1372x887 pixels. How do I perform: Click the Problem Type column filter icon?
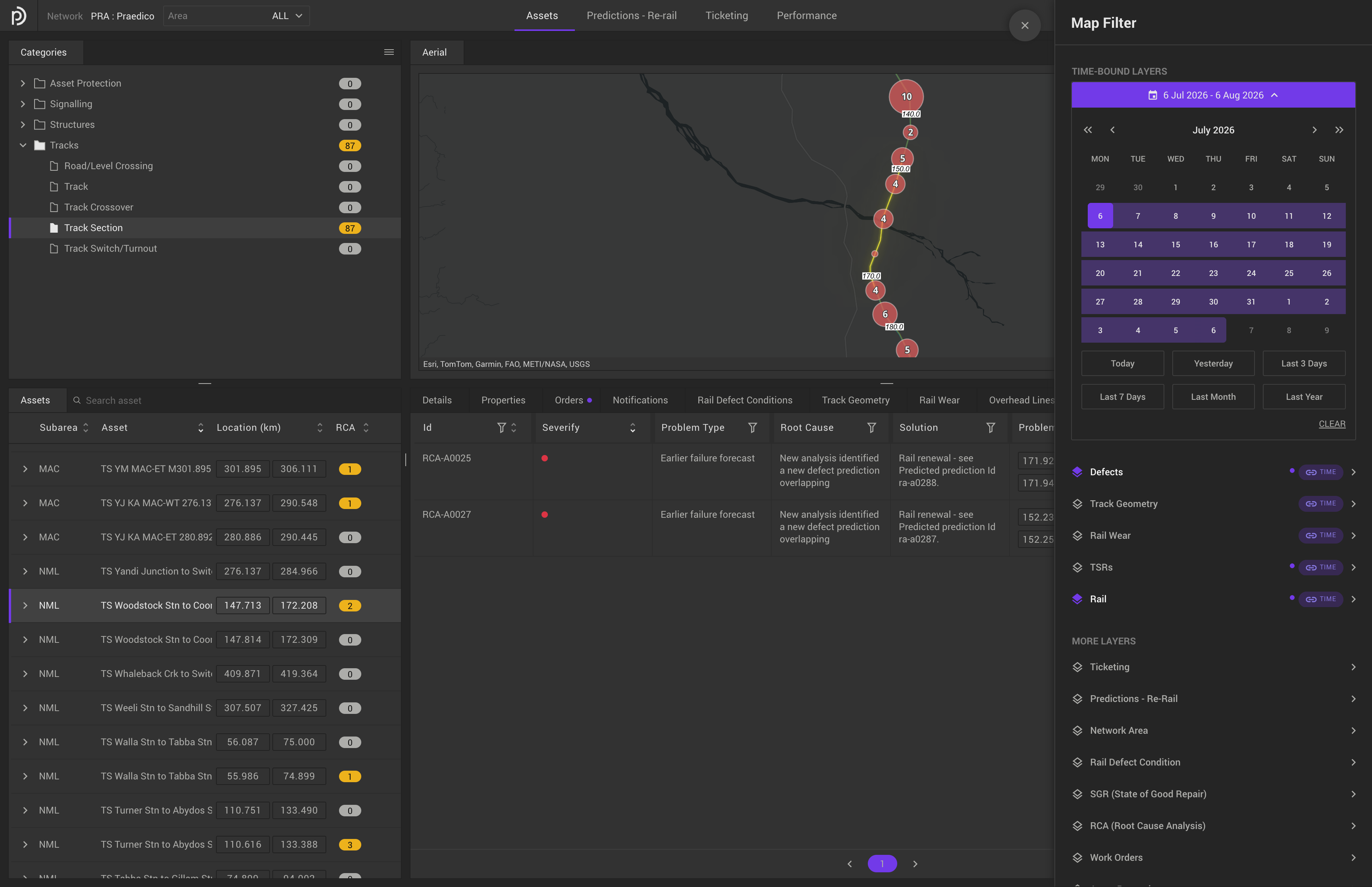pos(753,427)
